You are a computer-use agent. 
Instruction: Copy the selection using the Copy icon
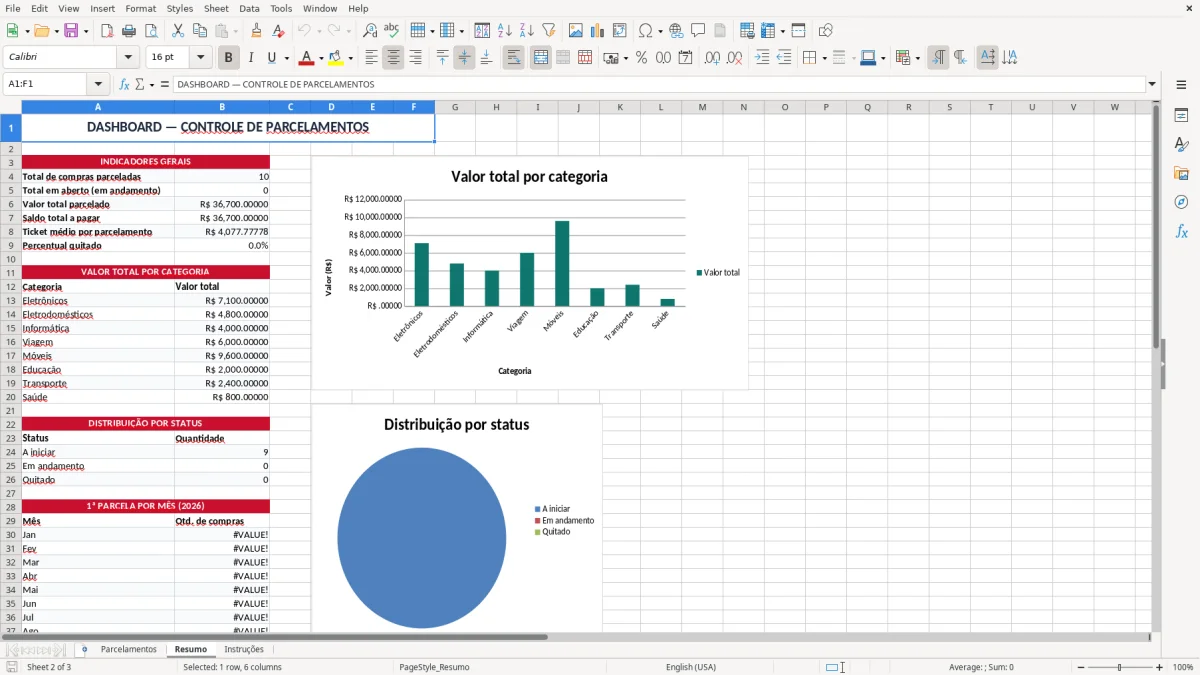(200, 31)
